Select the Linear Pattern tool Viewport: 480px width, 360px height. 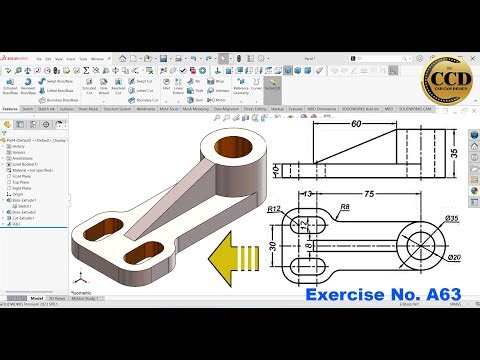coord(178,86)
